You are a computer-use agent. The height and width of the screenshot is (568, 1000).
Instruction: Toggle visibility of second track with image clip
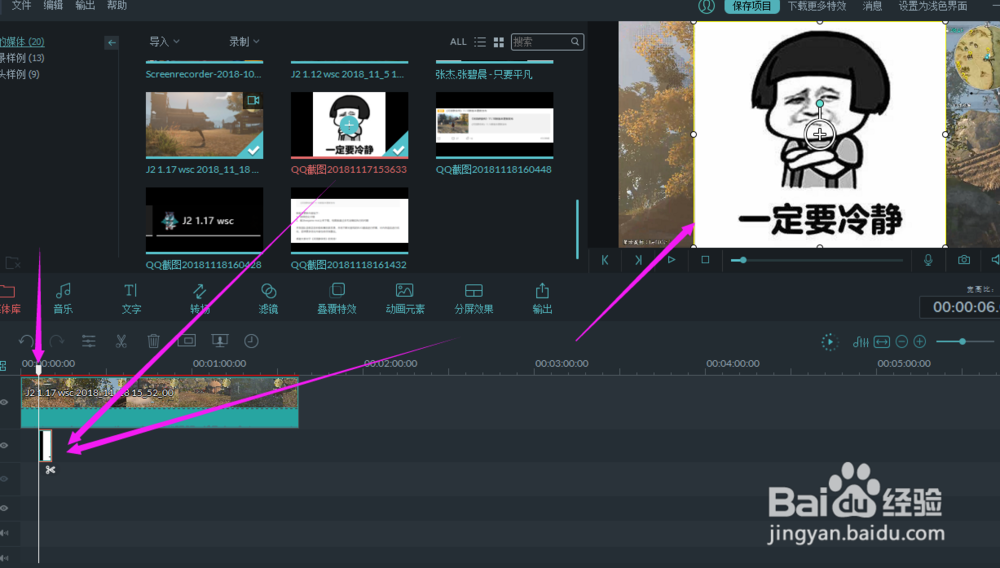click(x=4, y=445)
